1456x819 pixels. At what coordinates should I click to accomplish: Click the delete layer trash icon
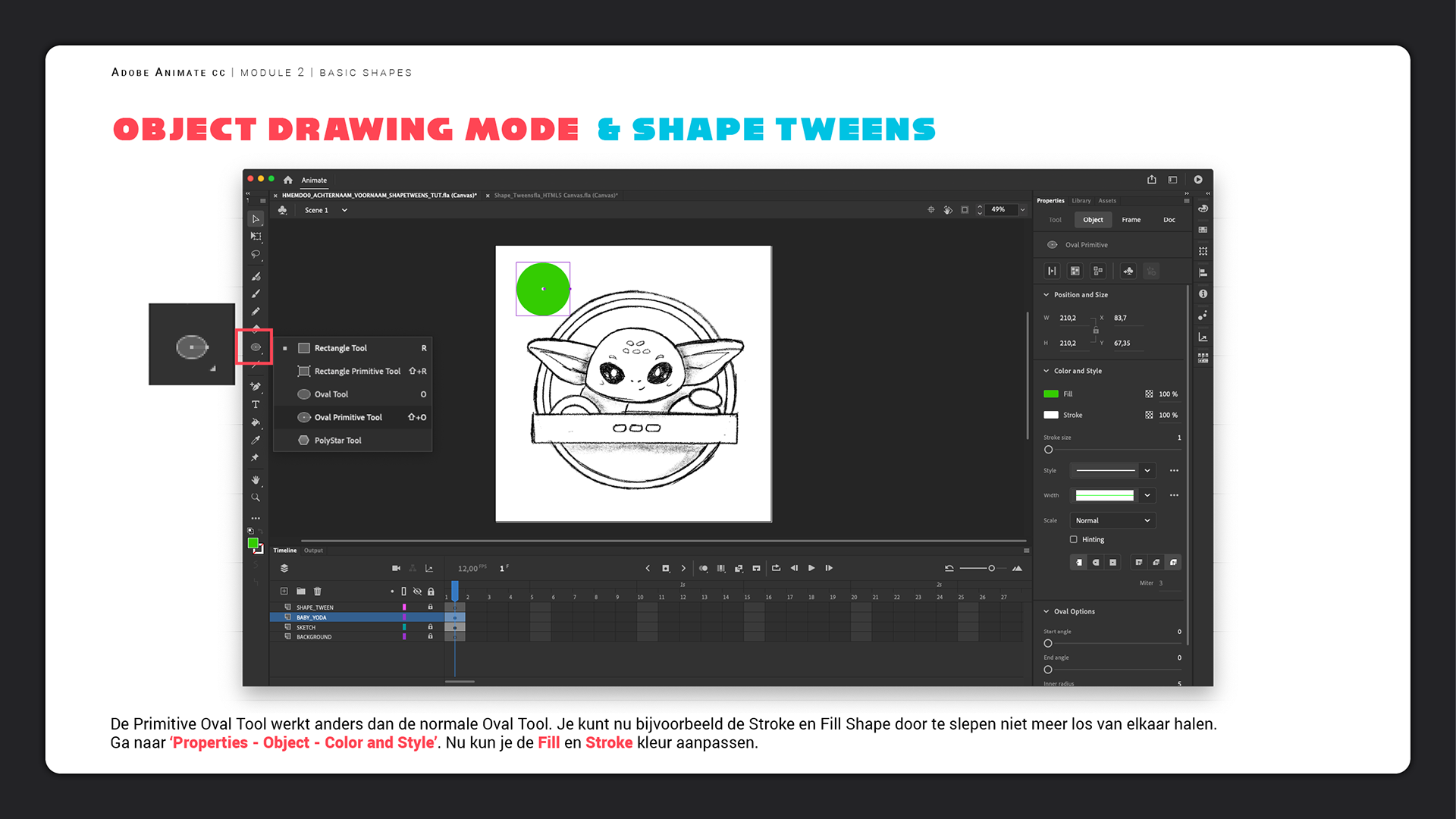click(318, 591)
